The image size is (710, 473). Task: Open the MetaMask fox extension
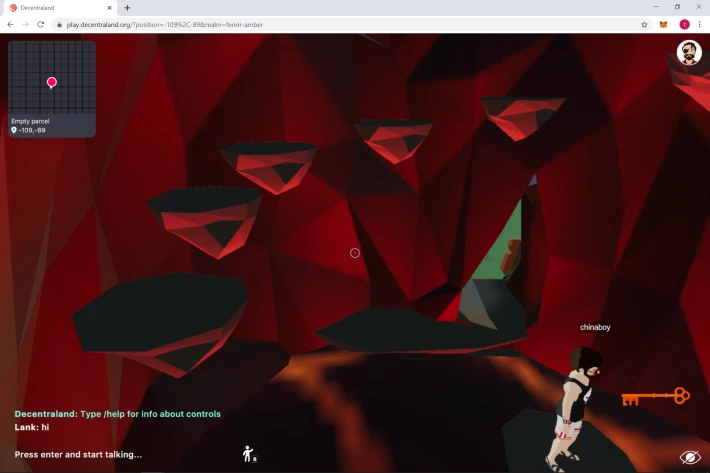pyautogui.click(x=663, y=24)
